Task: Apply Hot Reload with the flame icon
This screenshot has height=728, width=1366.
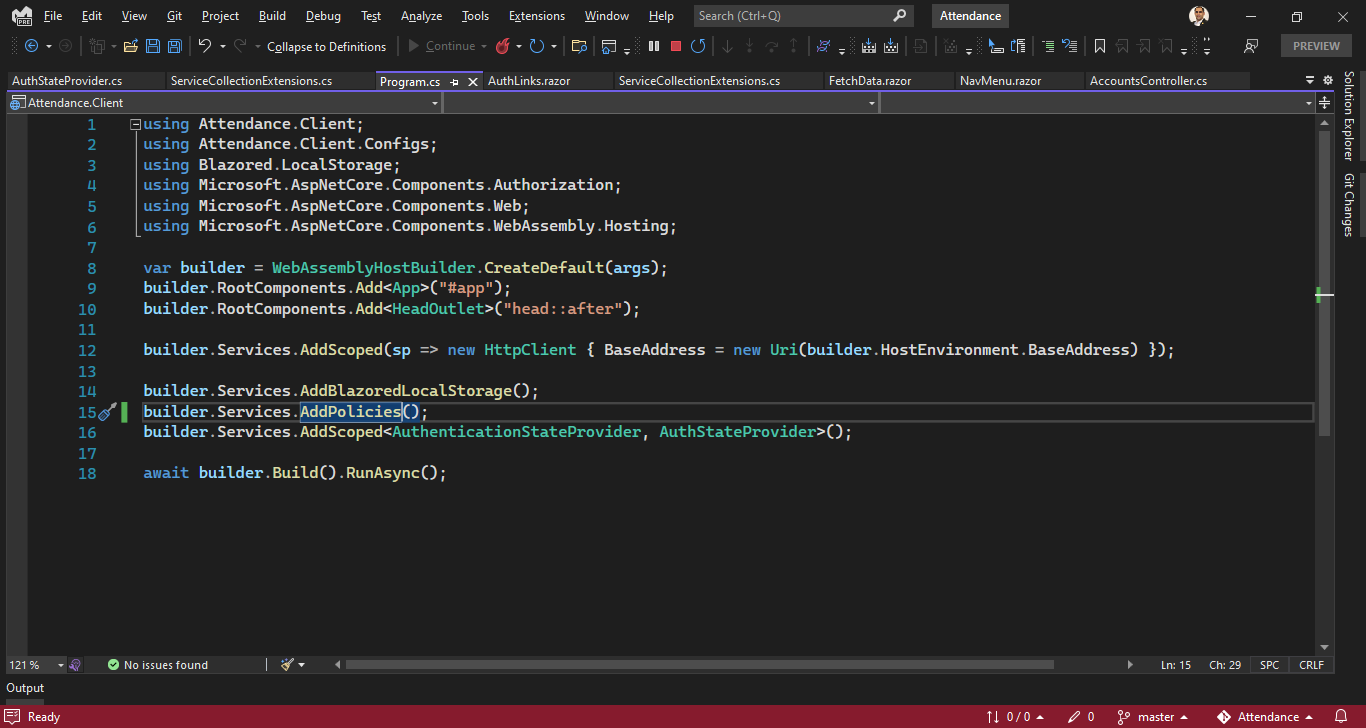Action: 504,45
